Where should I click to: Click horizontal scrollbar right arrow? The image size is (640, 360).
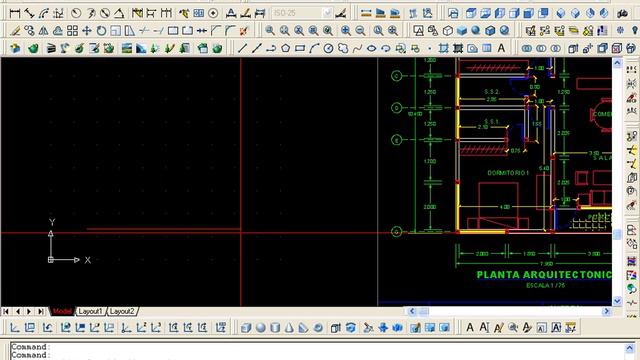tap(607, 311)
